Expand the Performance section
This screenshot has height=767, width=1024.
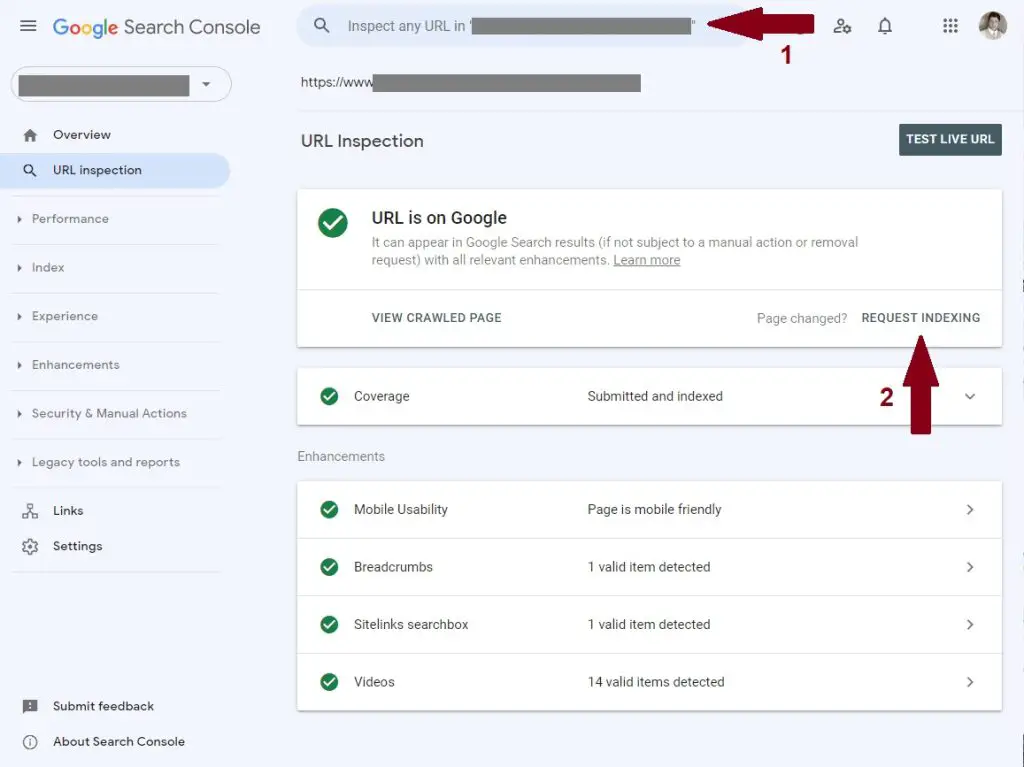(19, 219)
